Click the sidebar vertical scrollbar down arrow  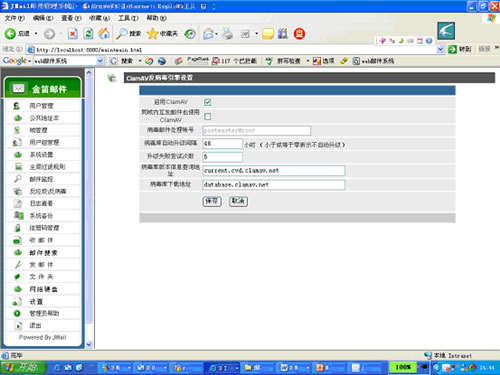89,344
